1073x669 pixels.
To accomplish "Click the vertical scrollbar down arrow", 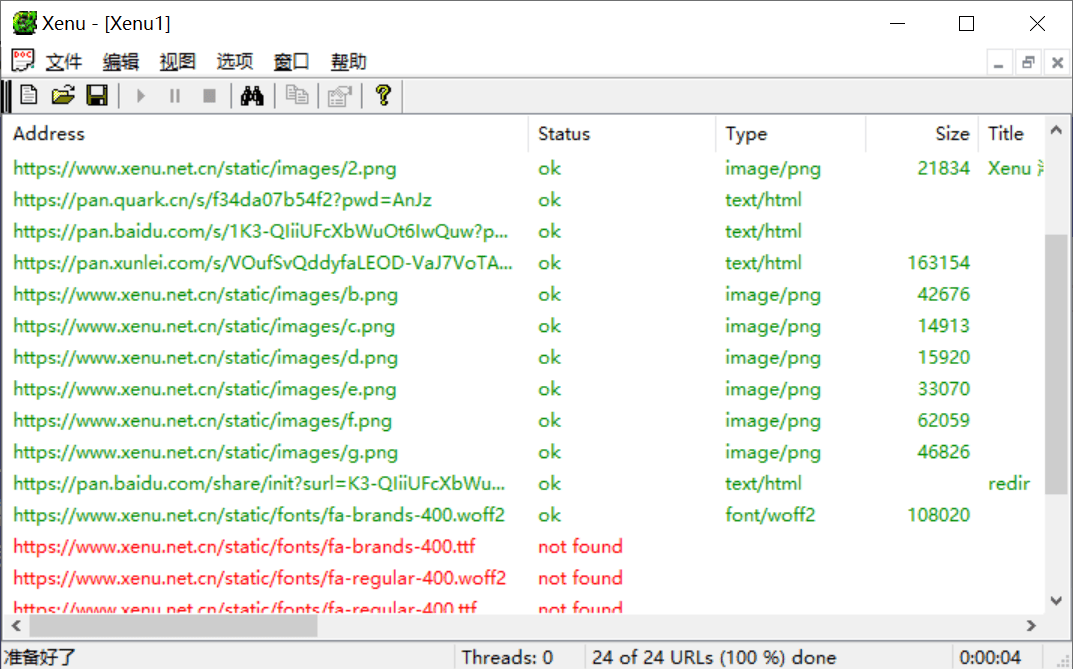I will 1056,601.
